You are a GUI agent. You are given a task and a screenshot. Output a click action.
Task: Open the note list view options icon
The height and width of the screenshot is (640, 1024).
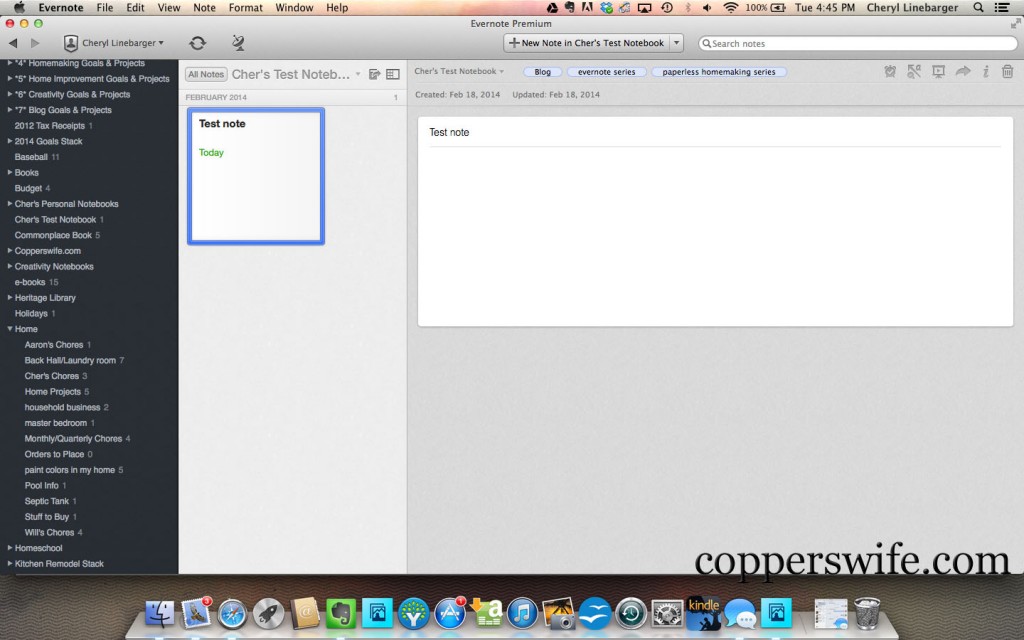click(x=392, y=74)
